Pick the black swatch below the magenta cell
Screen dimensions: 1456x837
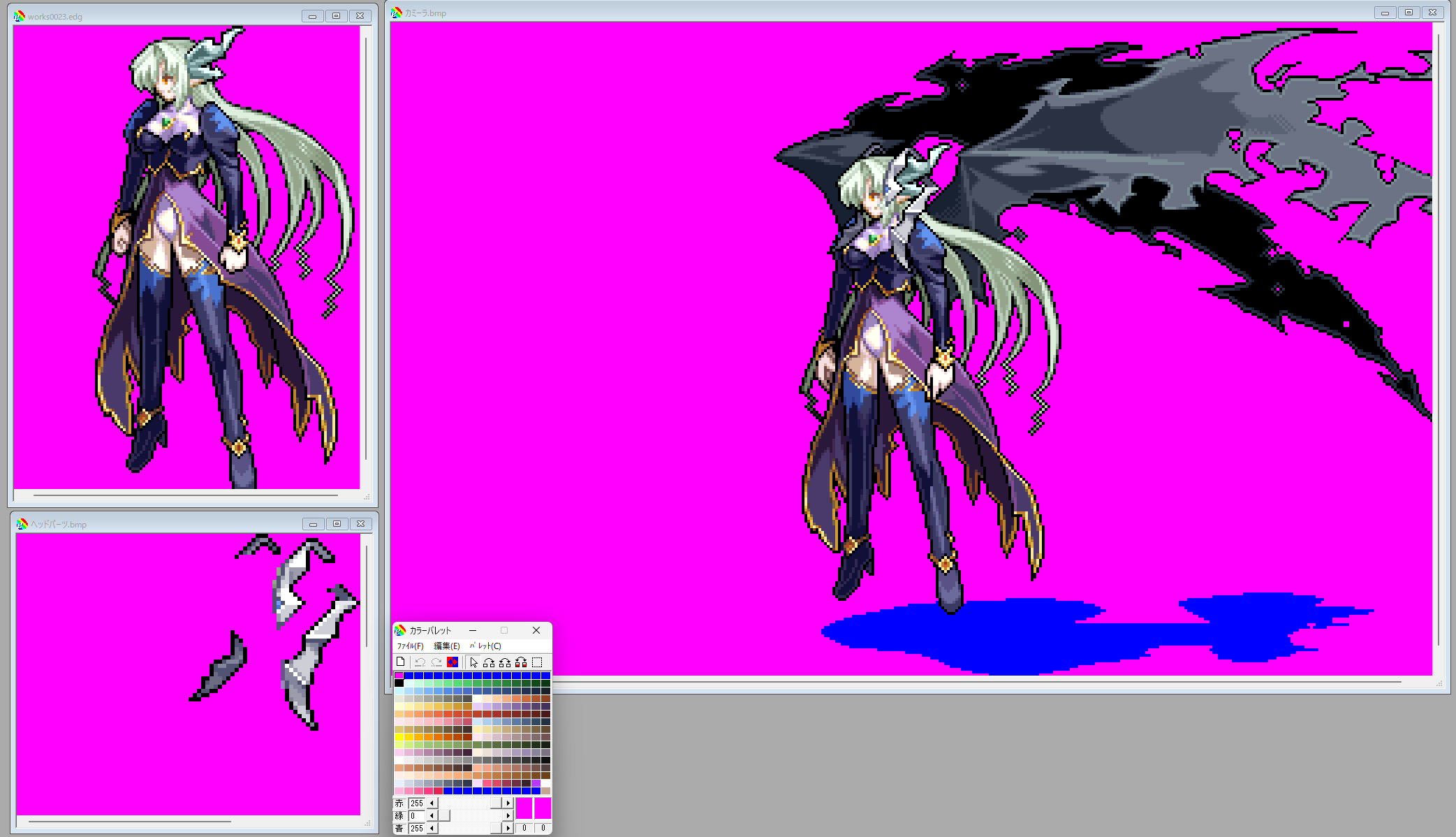click(399, 683)
